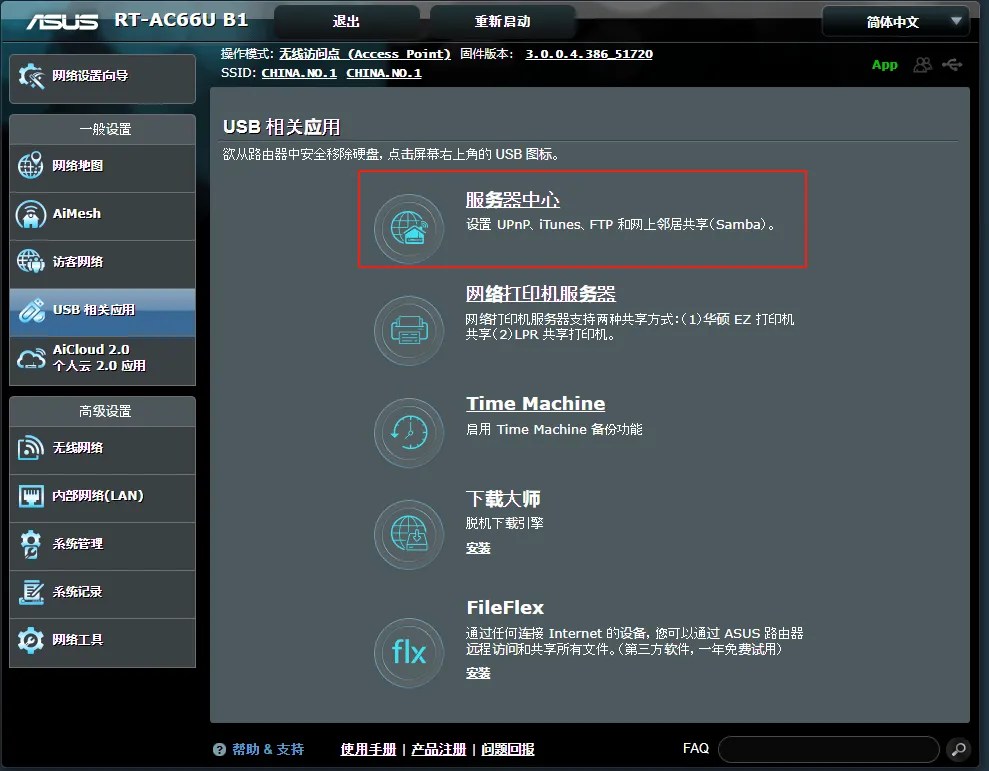The width and height of the screenshot is (989, 771).
Task: Click the Time Machine clock icon
Action: click(x=409, y=432)
